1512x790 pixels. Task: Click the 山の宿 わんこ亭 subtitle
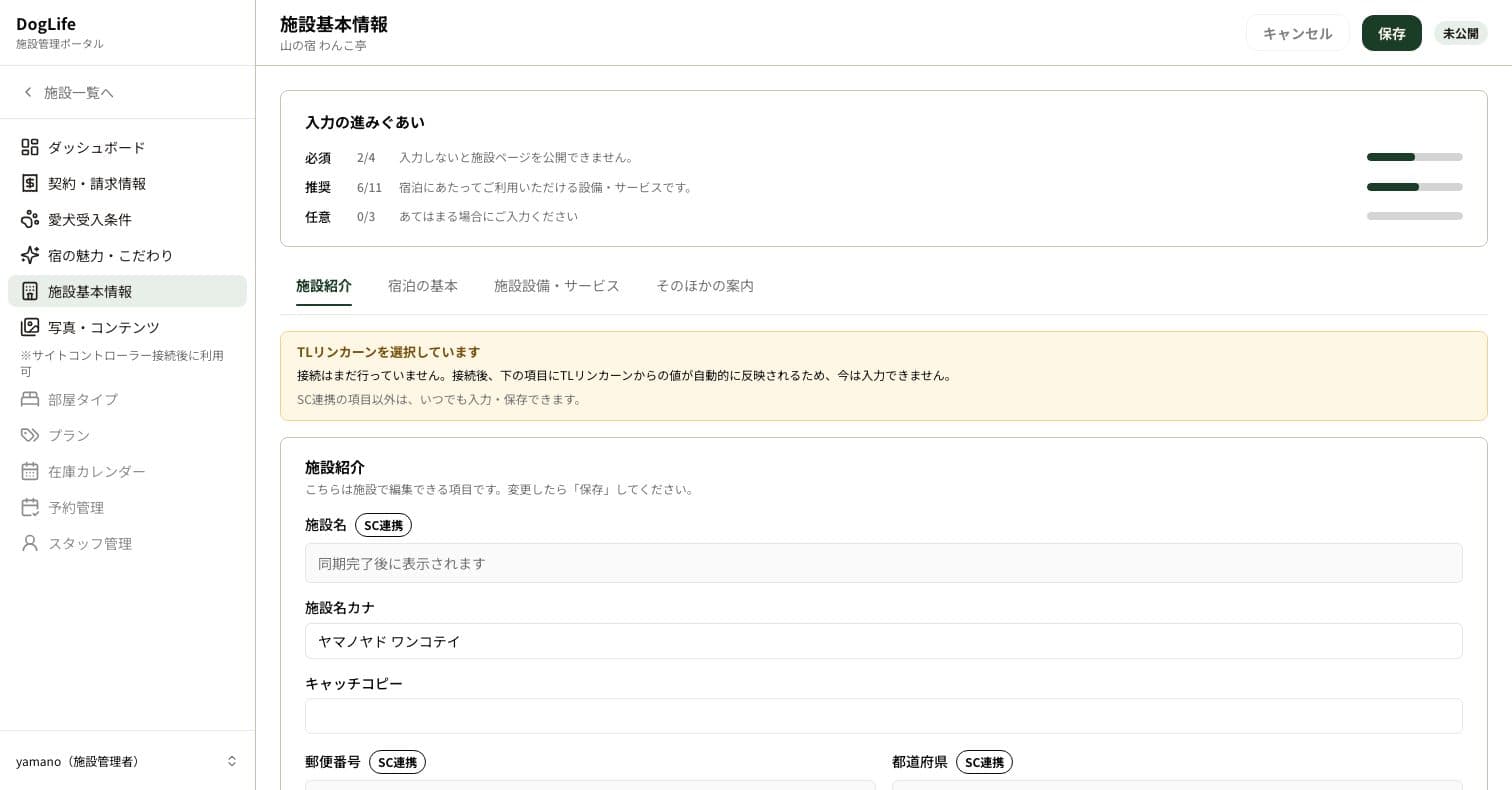[323, 46]
